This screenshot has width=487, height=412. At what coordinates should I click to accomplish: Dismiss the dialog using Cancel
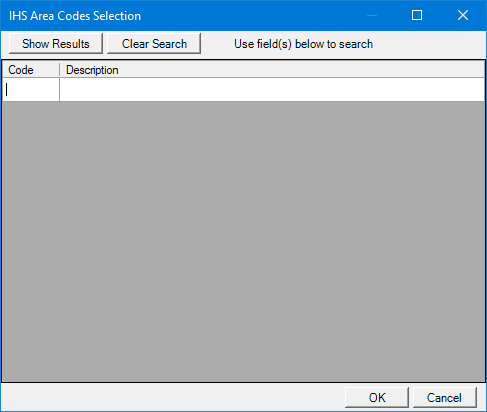click(445, 397)
